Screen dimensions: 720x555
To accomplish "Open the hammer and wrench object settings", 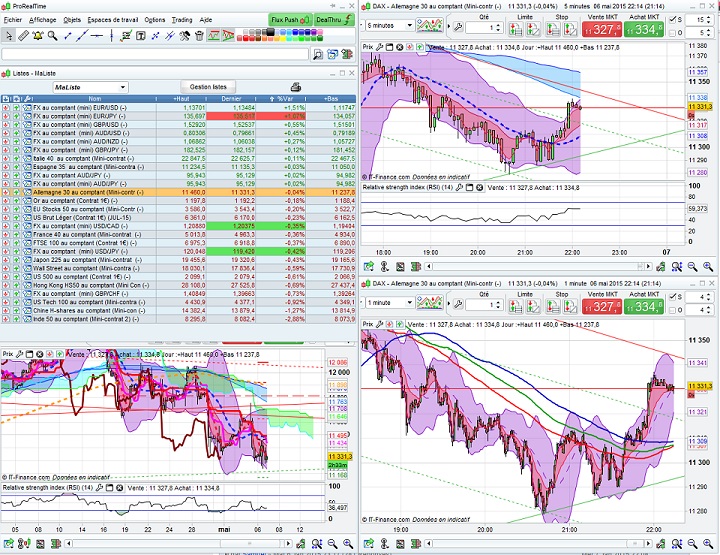I will 184,35.
